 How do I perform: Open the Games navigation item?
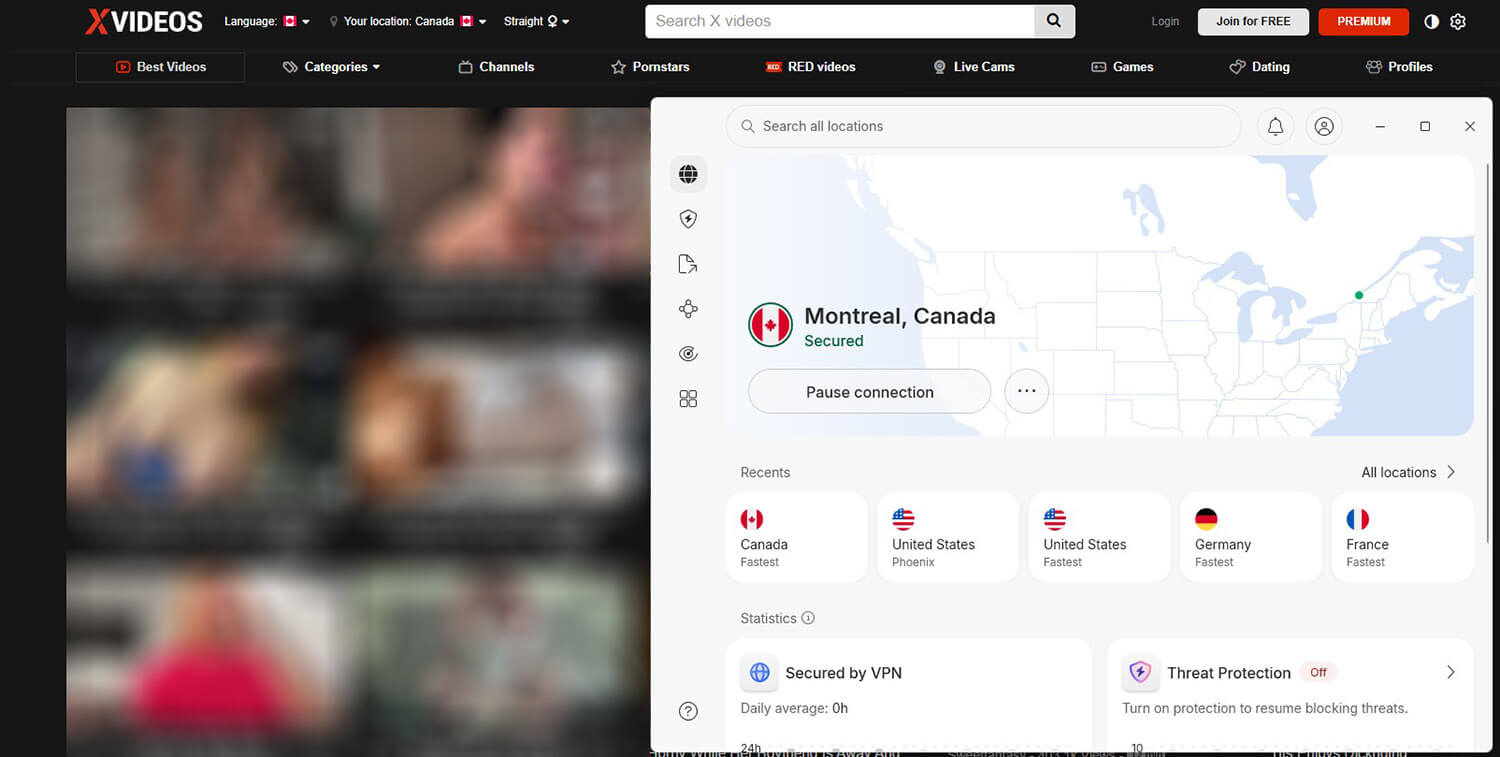coord(1122,67)
